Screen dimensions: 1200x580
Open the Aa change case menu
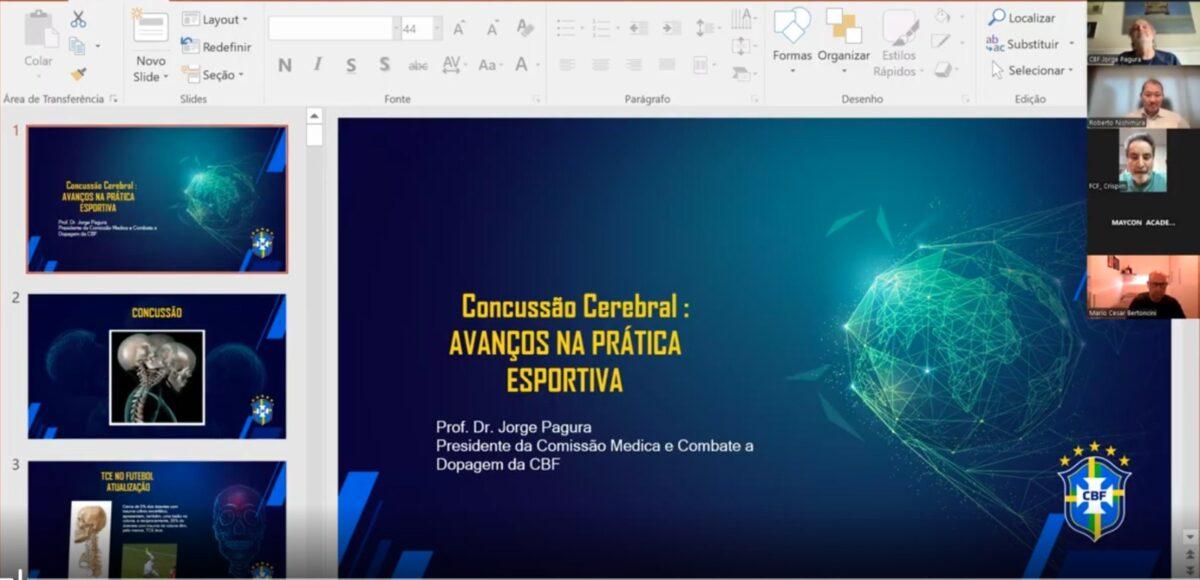[489, 63]
